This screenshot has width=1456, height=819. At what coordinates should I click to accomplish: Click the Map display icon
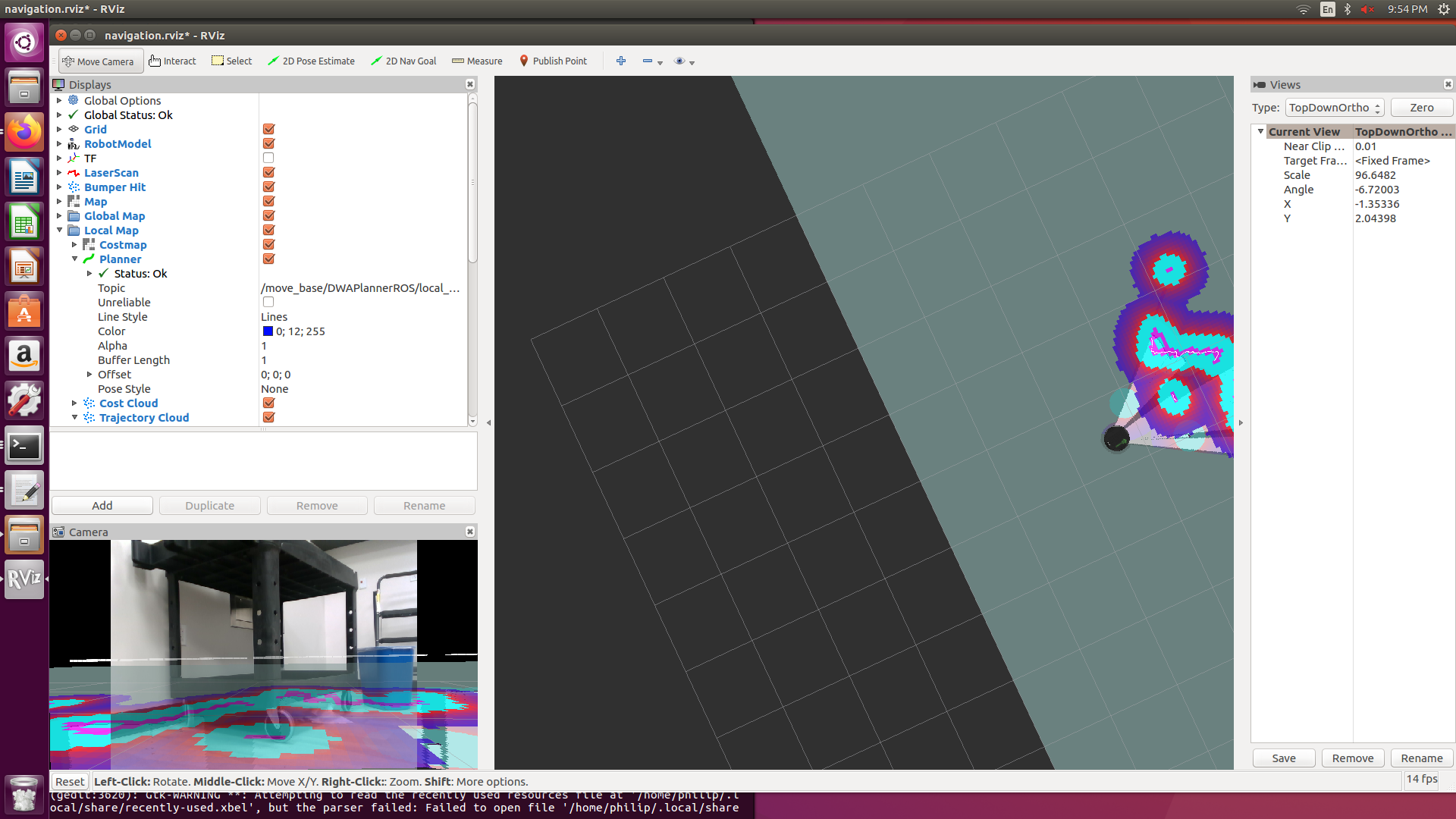(x=74, y=202)
